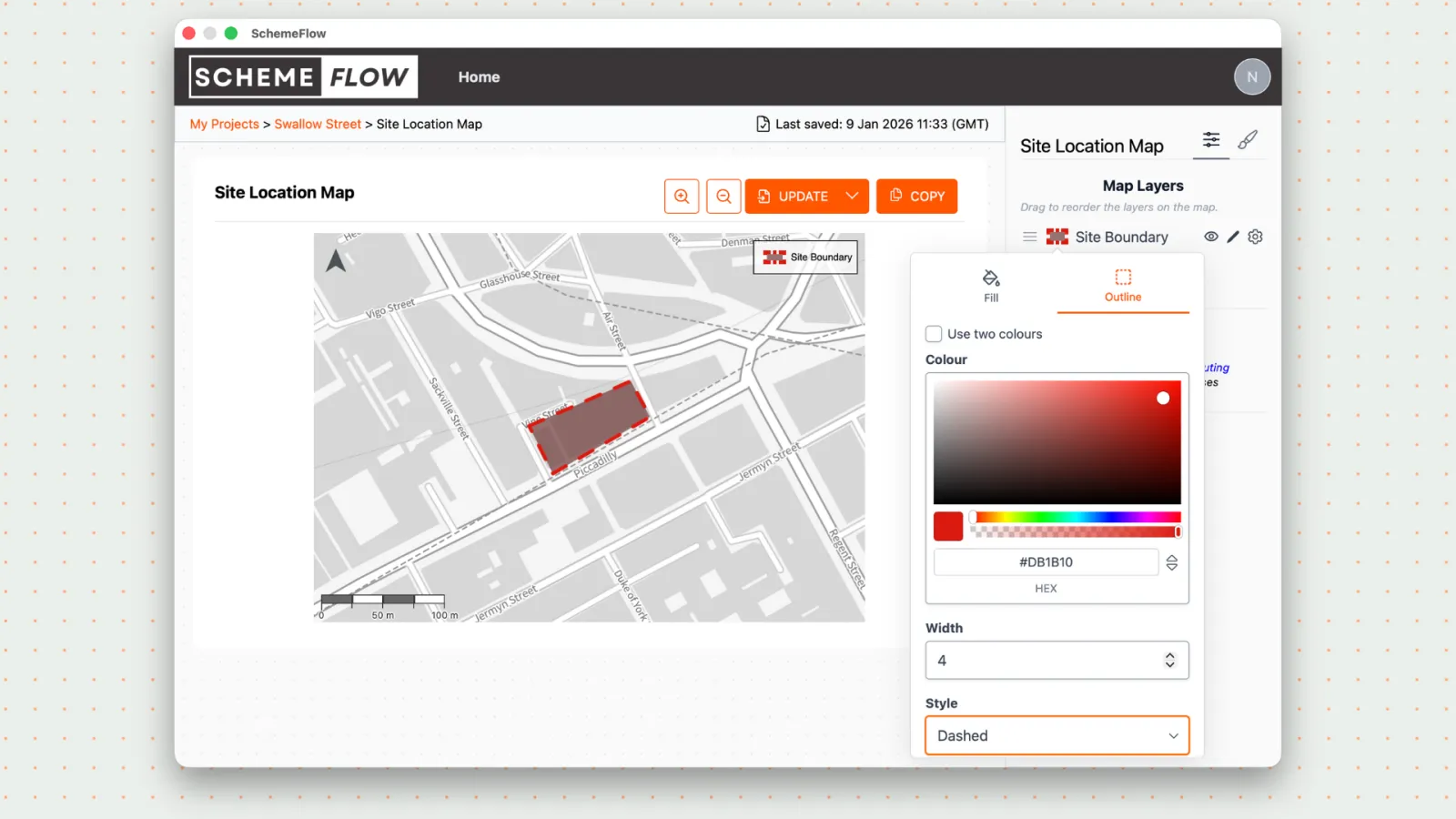
Task: Click the pencil edit icon for Site Boundary
Action: pyautogui.click(x=1233, y=237)
